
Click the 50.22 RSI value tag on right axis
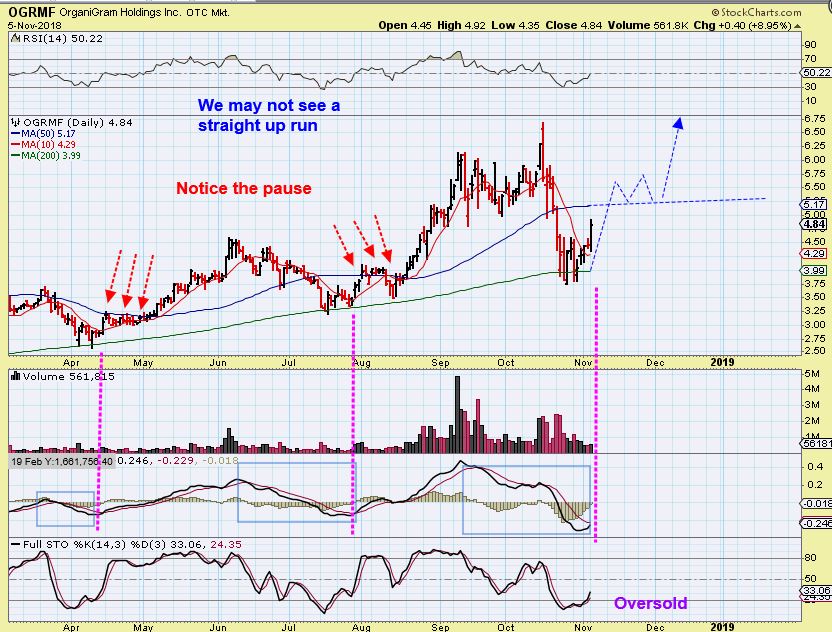point(817,73)
